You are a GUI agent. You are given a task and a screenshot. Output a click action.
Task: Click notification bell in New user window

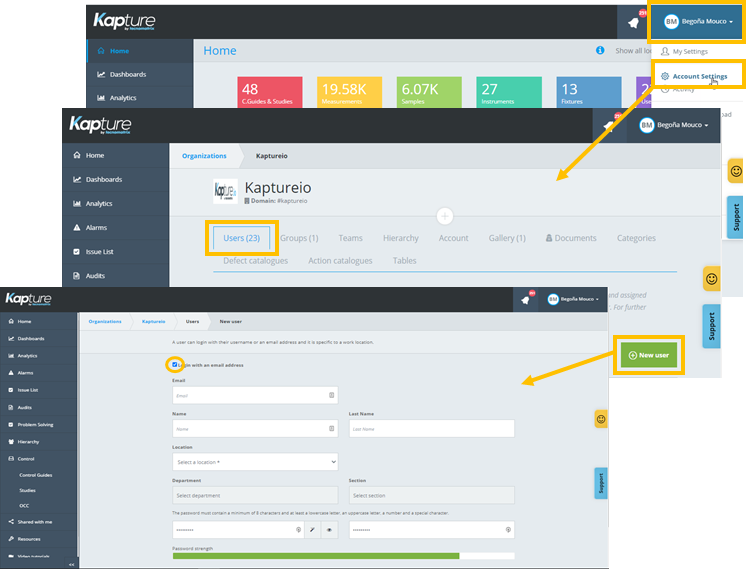[525, 300]
